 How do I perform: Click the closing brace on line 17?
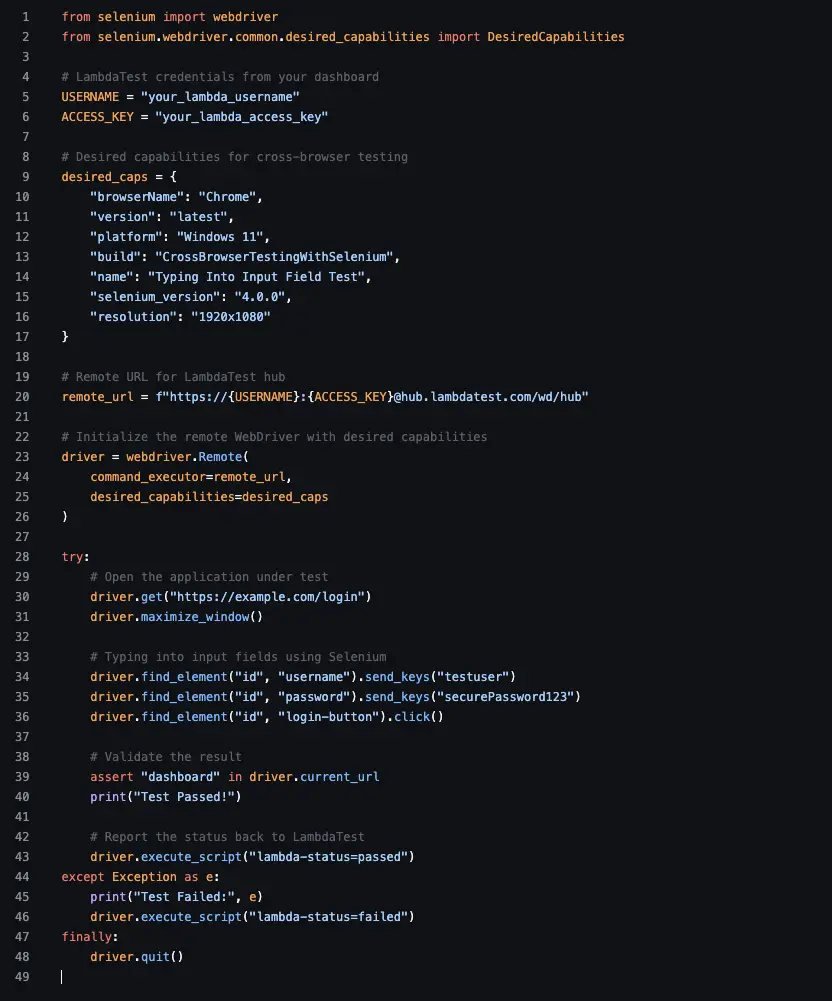(64, 336)
